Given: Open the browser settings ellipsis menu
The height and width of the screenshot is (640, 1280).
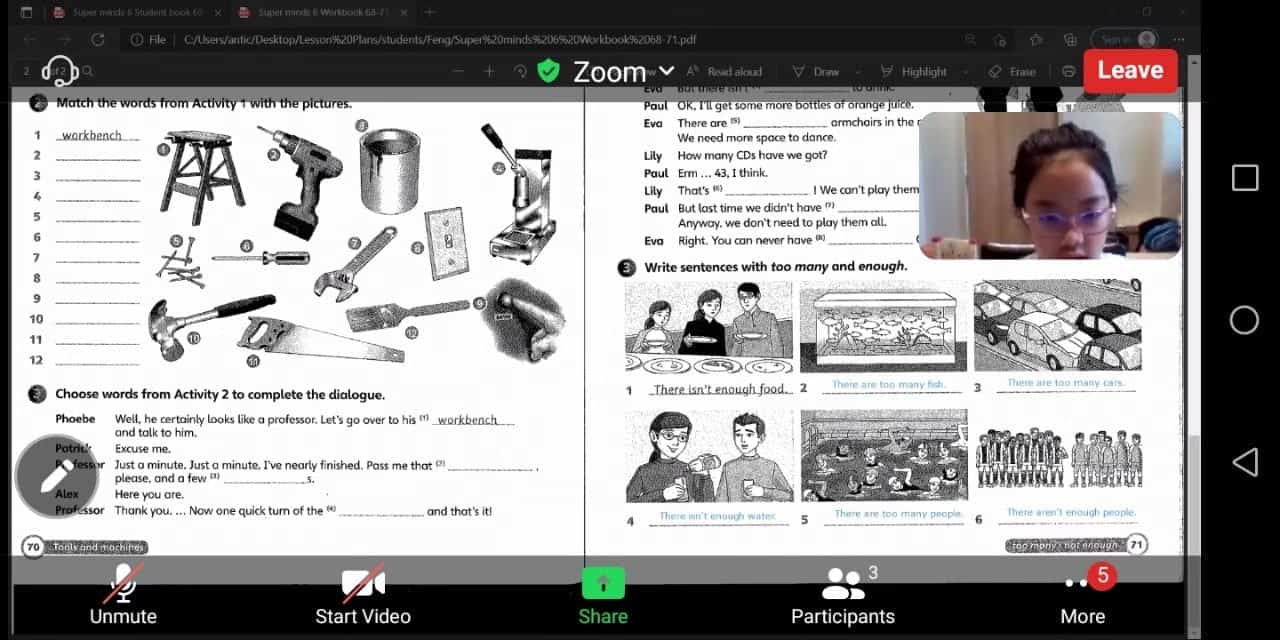Looking at the screenshot, I should click(x=1177, y=39).
